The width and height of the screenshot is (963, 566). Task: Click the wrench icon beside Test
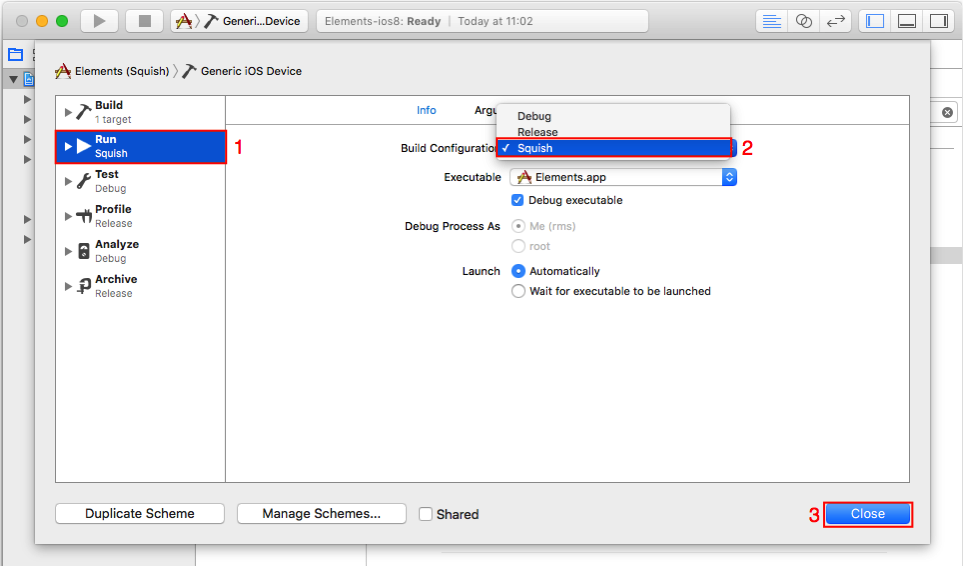(84, 182)
